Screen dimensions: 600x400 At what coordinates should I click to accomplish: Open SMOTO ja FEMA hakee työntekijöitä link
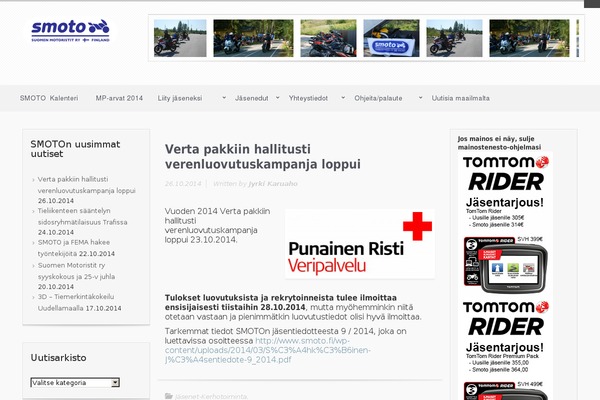point(74,248)
